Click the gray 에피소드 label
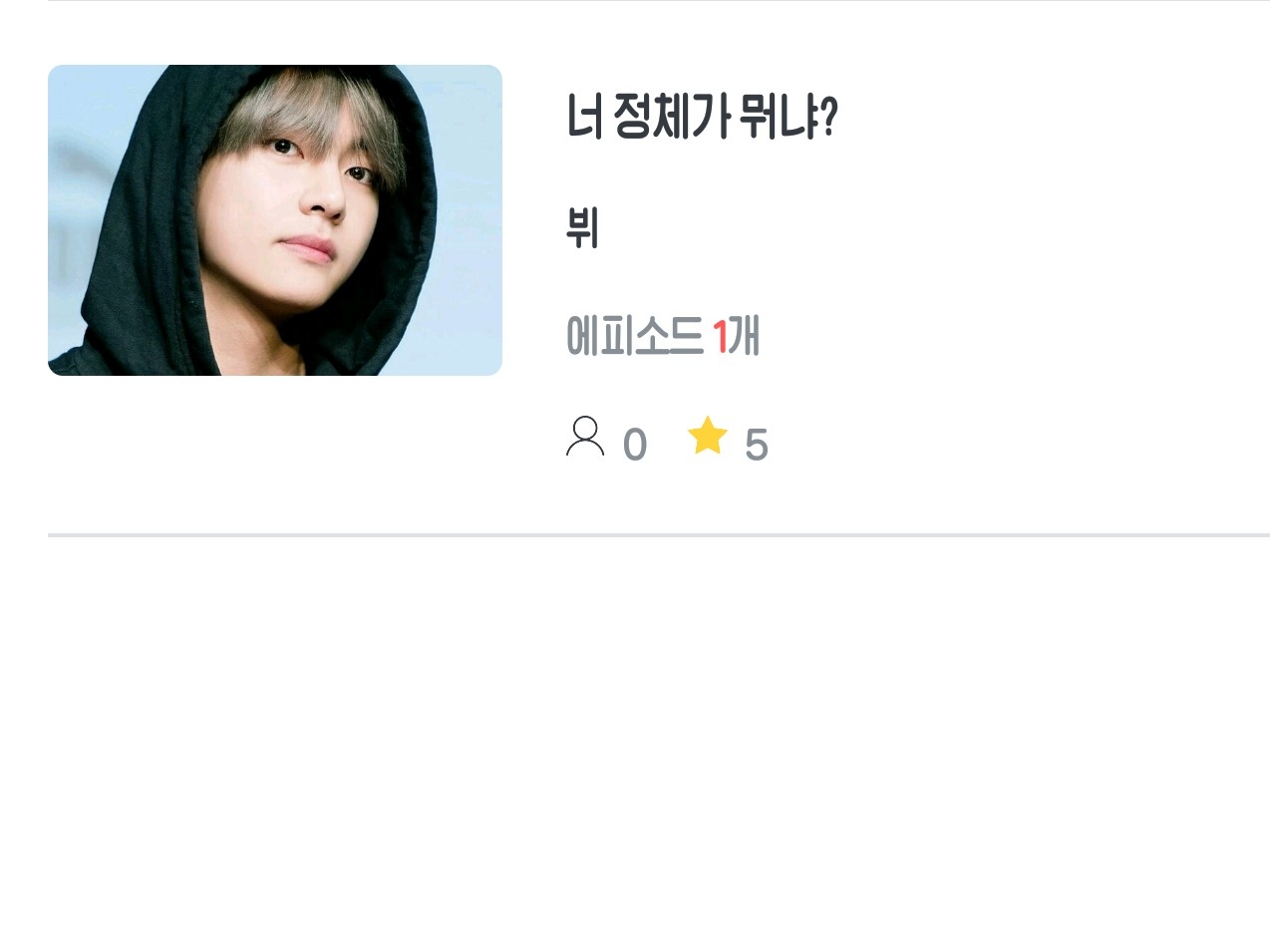This screenshot has width=1270, height=952. pos(634,335)
